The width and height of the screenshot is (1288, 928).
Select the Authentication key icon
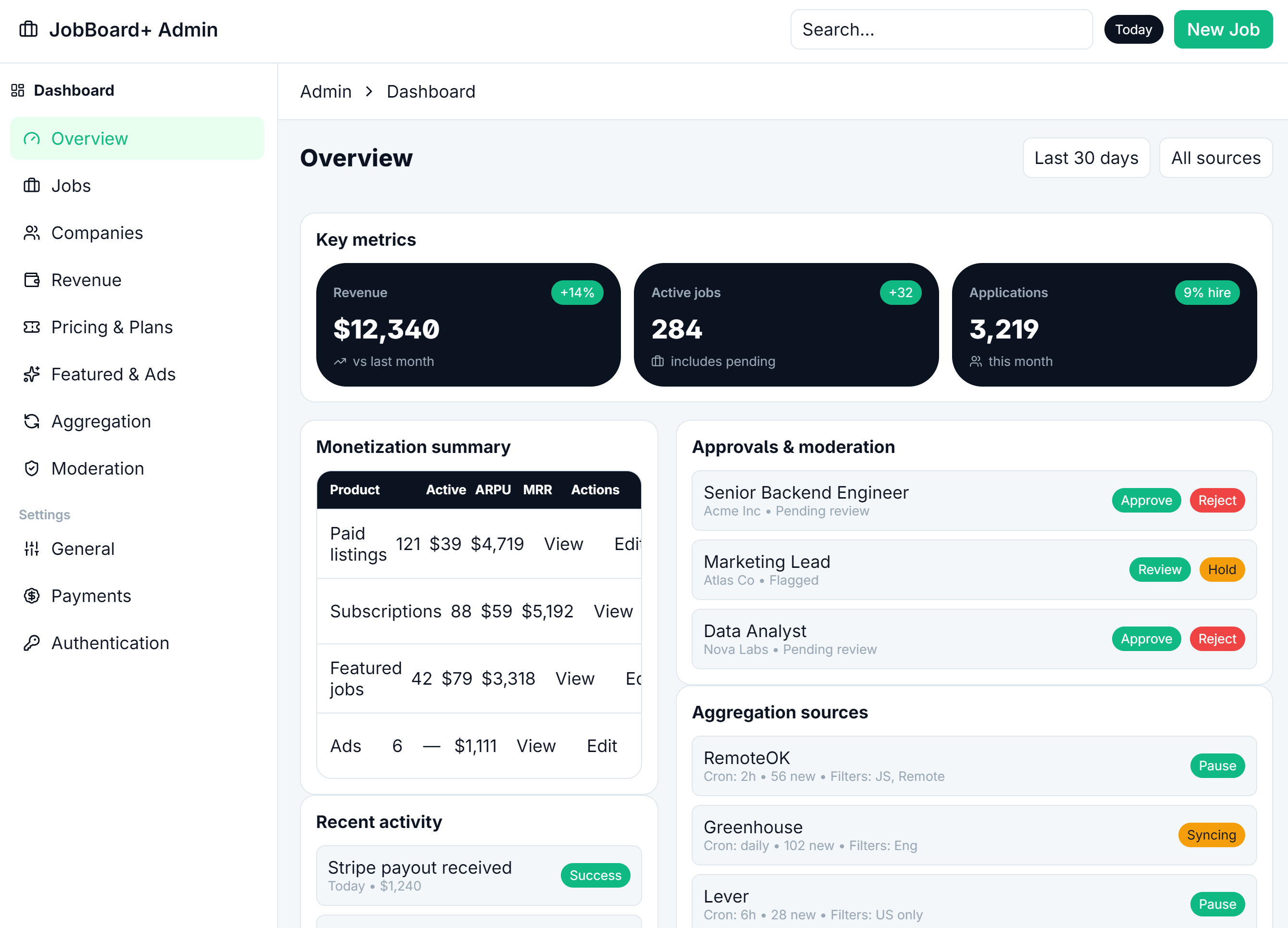pos(31,643)
